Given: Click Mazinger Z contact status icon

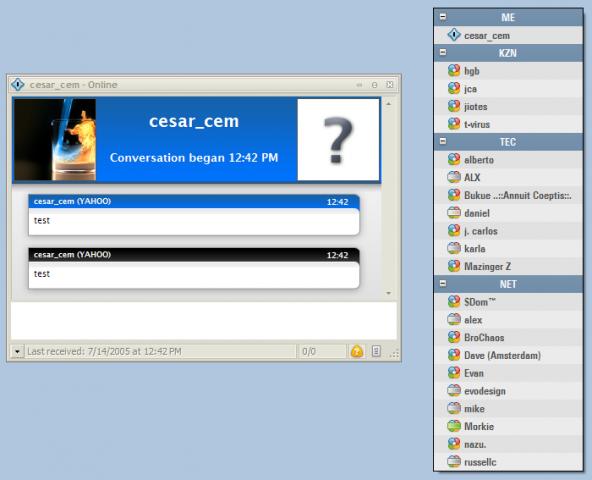Looking at the screenshot, I should pos(453,266).
